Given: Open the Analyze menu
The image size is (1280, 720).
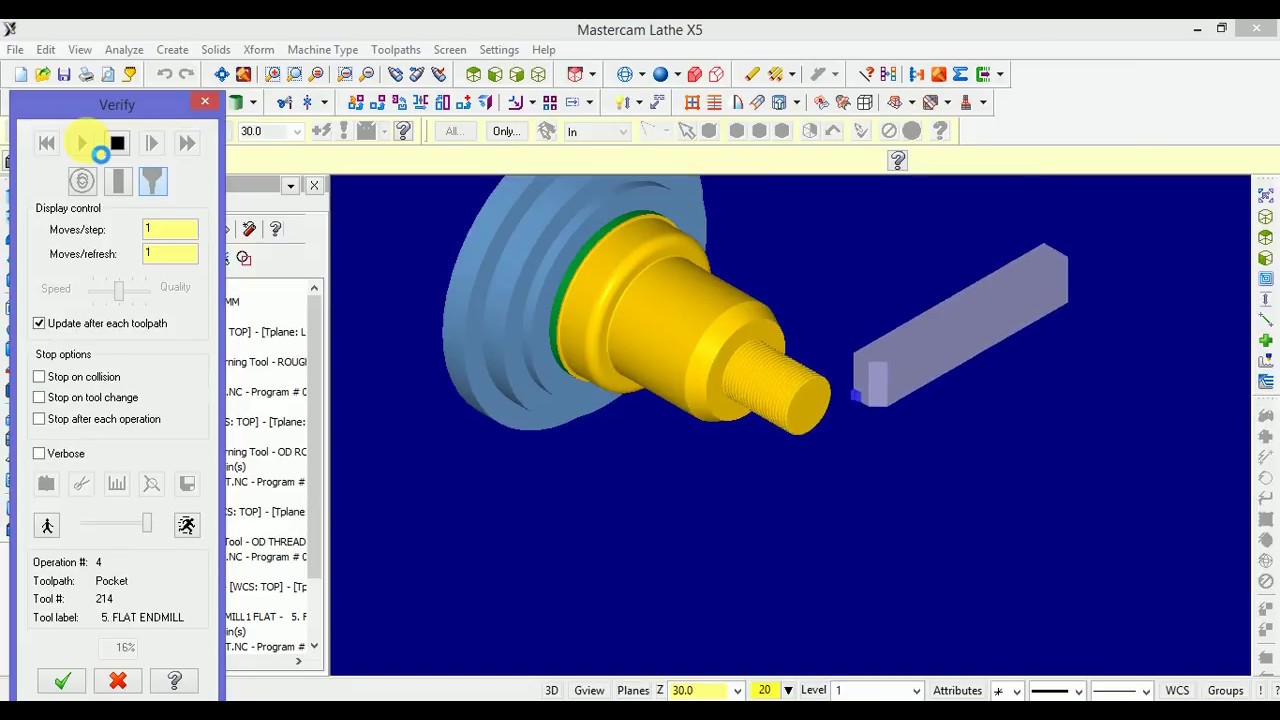Looking at the screenshot, I should pyautogui.click(x=124, y=50).
